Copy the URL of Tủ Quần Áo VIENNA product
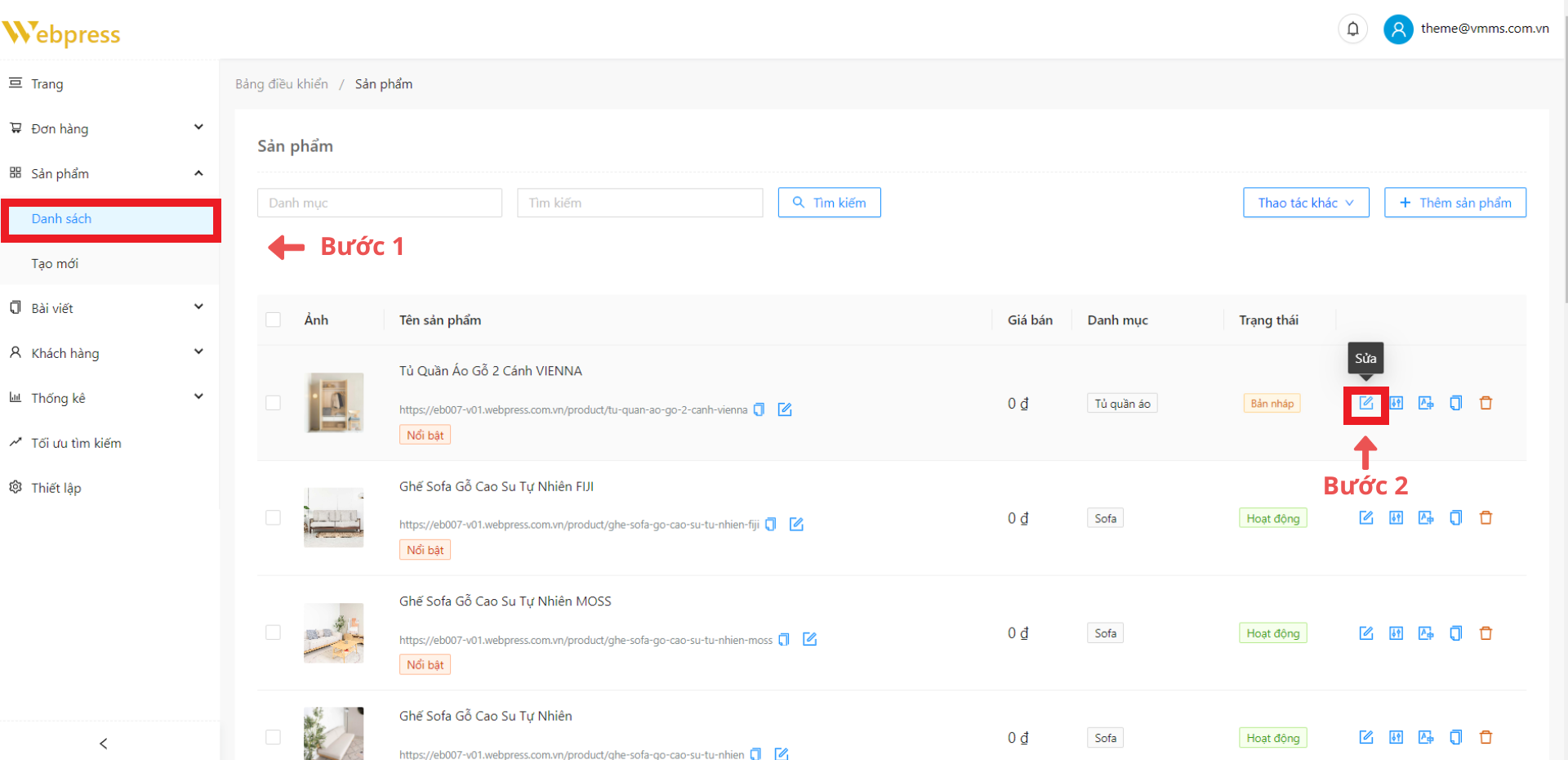Viewport: 1568px width, 760px height. pos(759,409)
